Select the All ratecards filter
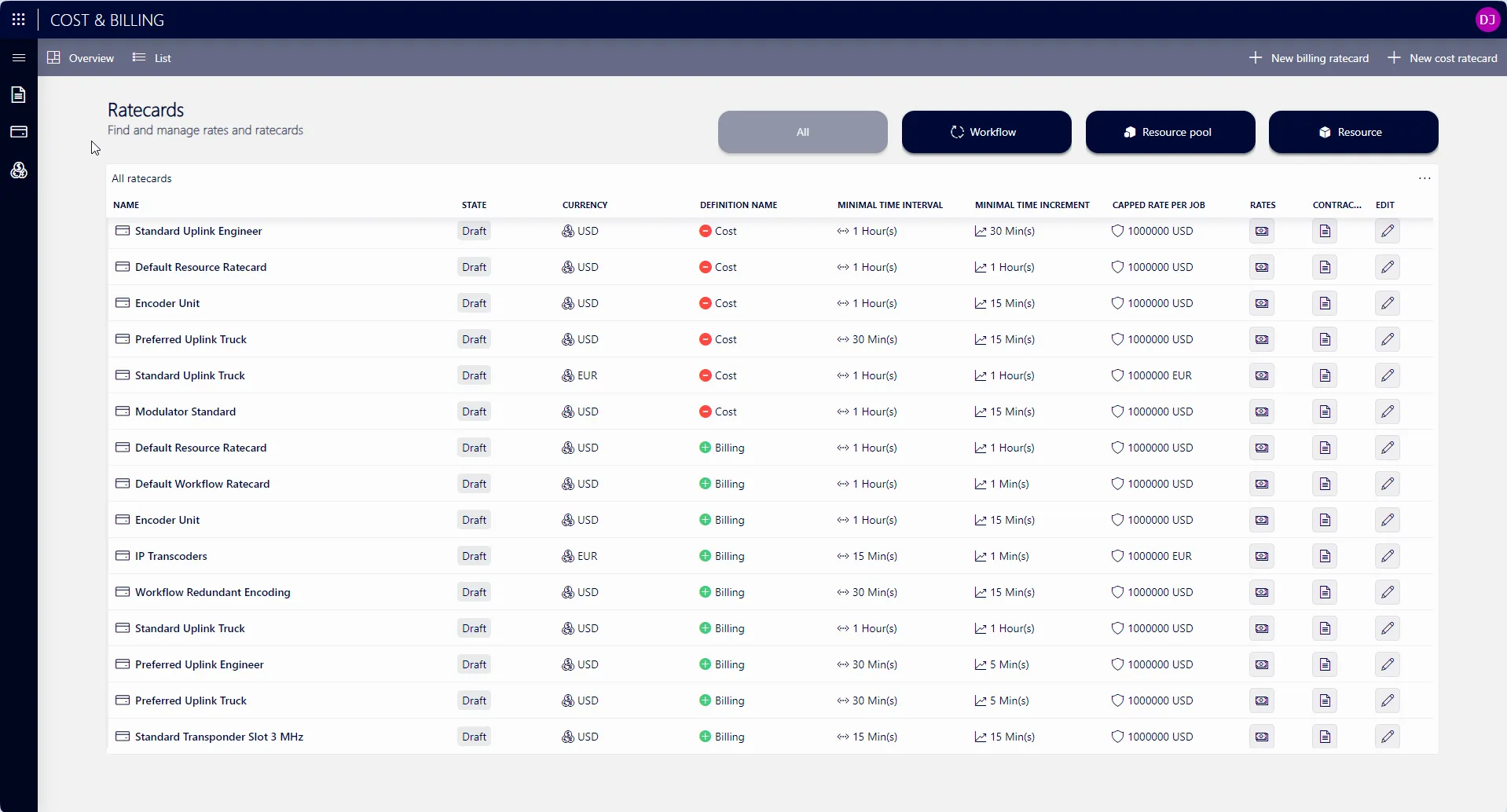 pos(802,132)
